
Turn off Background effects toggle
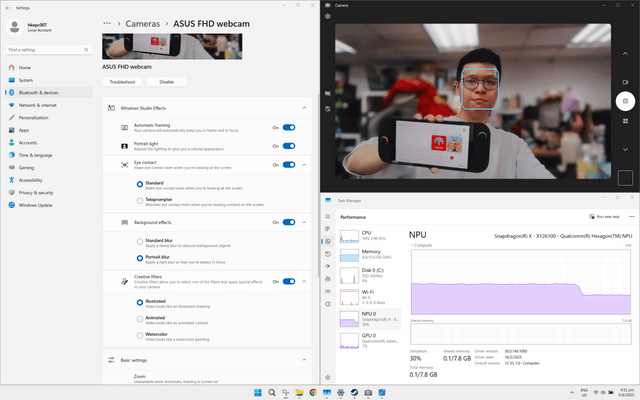(x=289, y=222)
